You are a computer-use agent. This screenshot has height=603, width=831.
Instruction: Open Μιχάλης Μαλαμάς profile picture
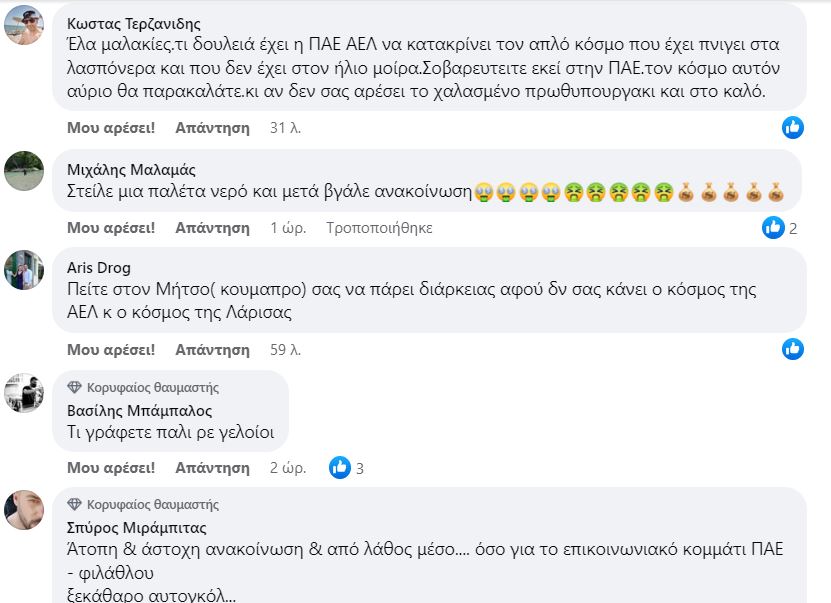coord(24,171)
